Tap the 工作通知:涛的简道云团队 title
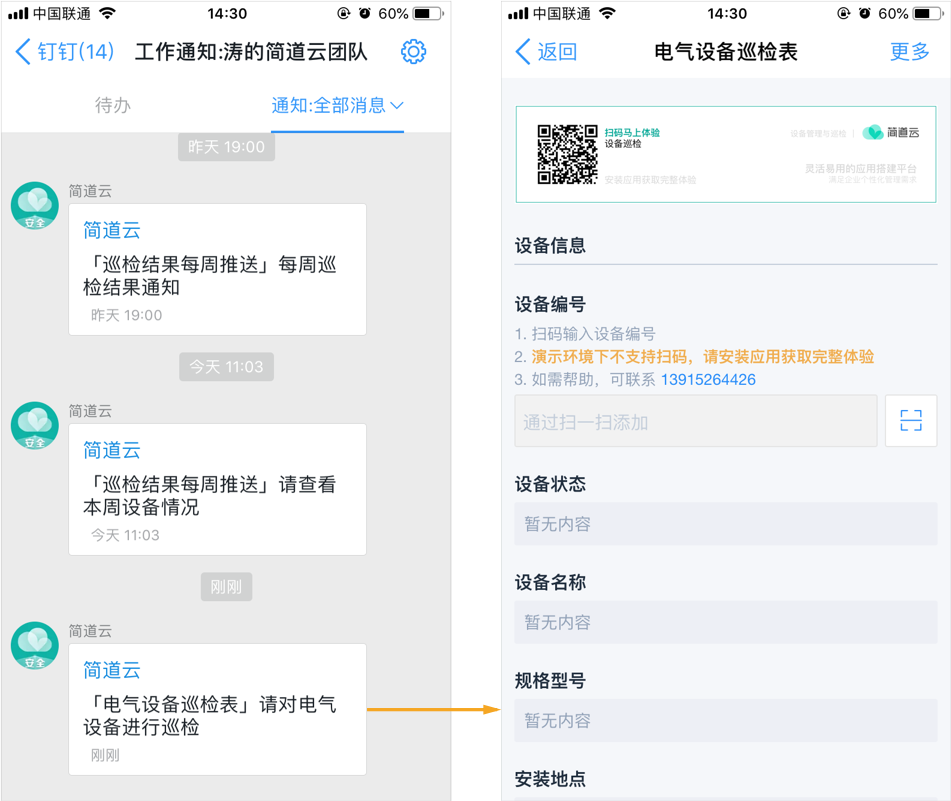The width and height of the screenshot is (951, 801). [251, 52]
